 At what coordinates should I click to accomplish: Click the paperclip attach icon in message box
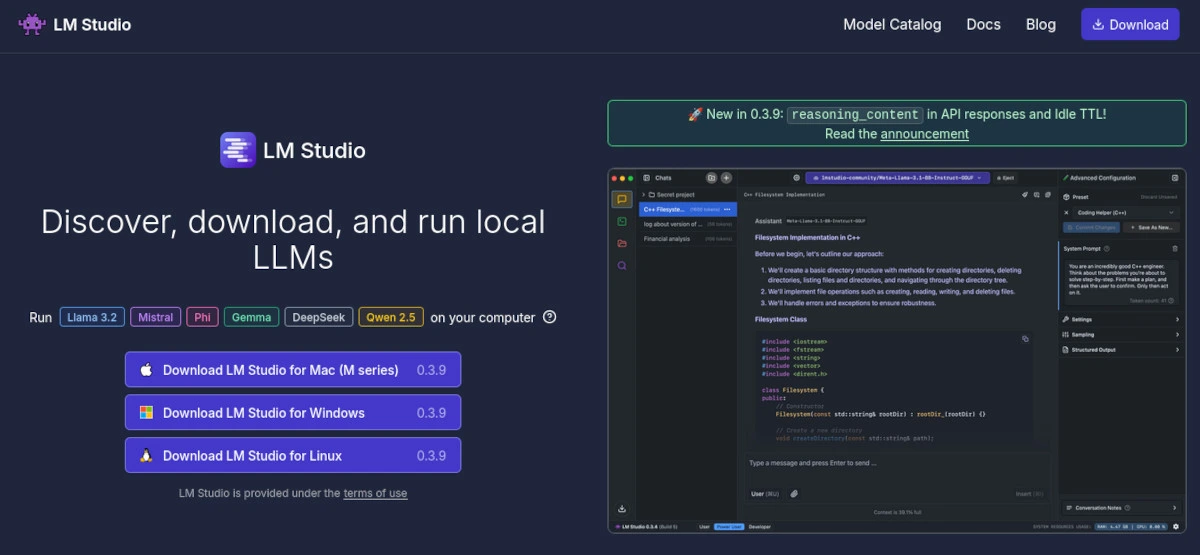pyautogui.click(x=794, y=493)
